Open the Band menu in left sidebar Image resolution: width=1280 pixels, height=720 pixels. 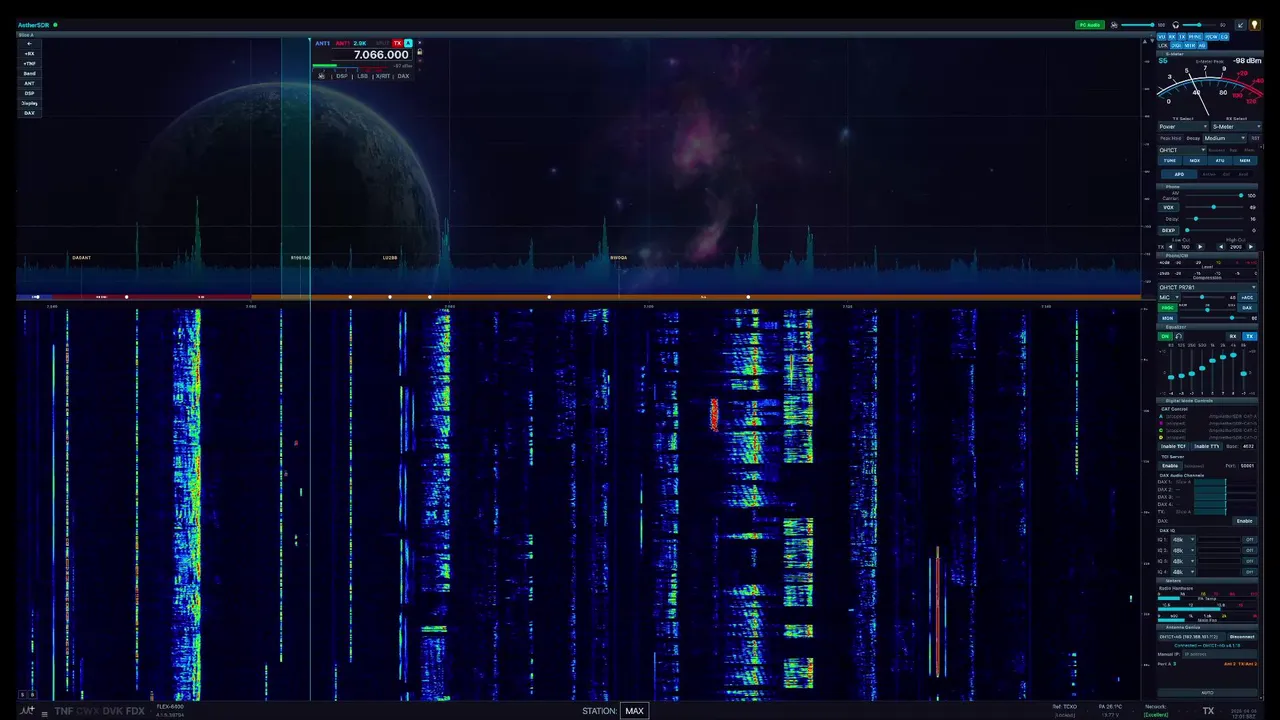tap(29, 73)
